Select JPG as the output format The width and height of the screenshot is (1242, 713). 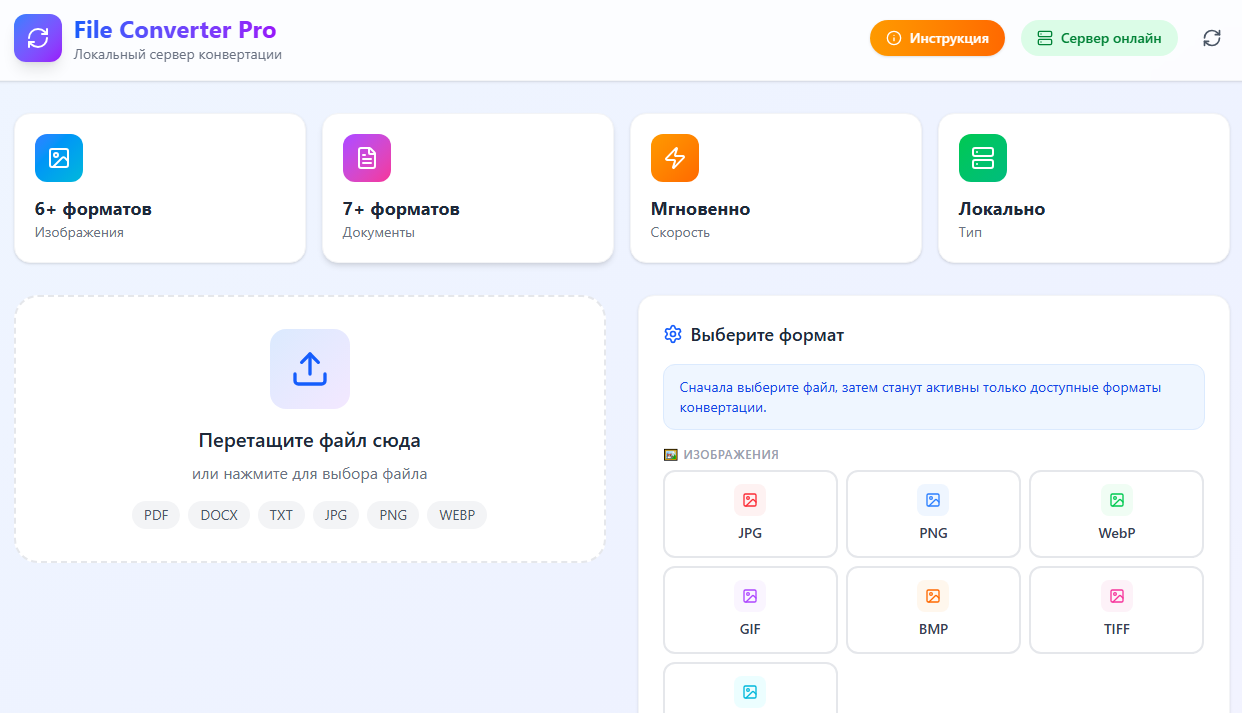tap(750, 514)
